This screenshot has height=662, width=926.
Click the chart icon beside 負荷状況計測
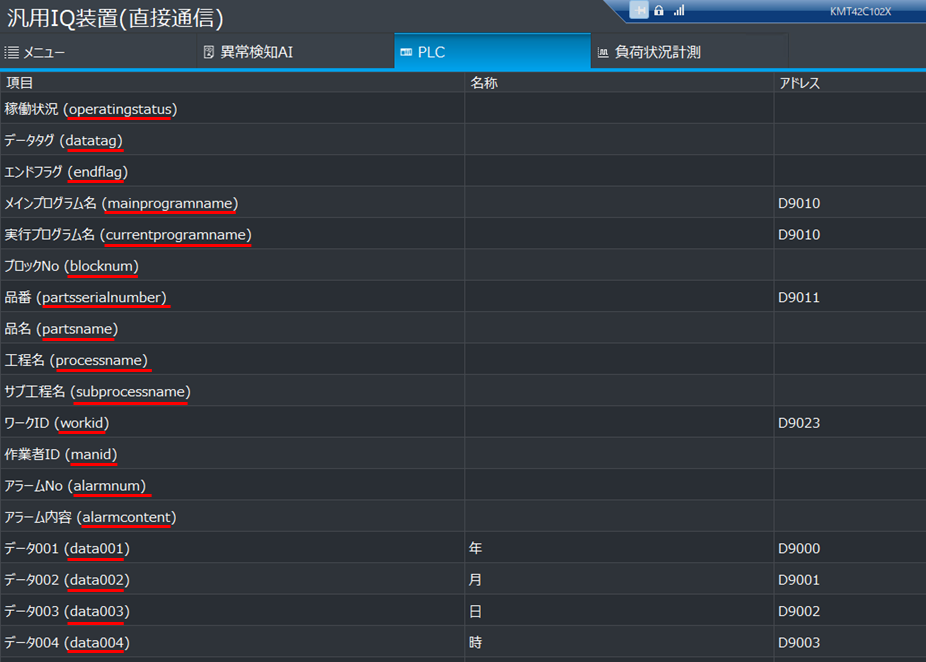point(603,52)
